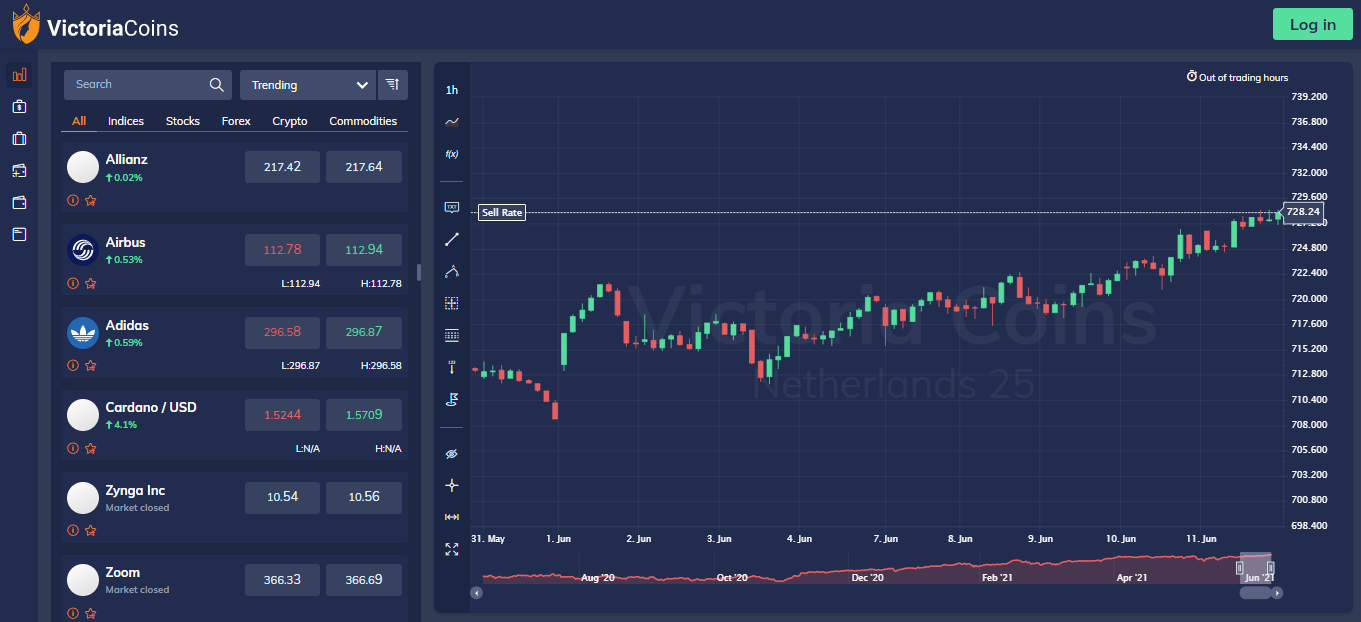Select the crosshair cursor tool
This screenshot has width=1361, height=622.
[452, 485]
